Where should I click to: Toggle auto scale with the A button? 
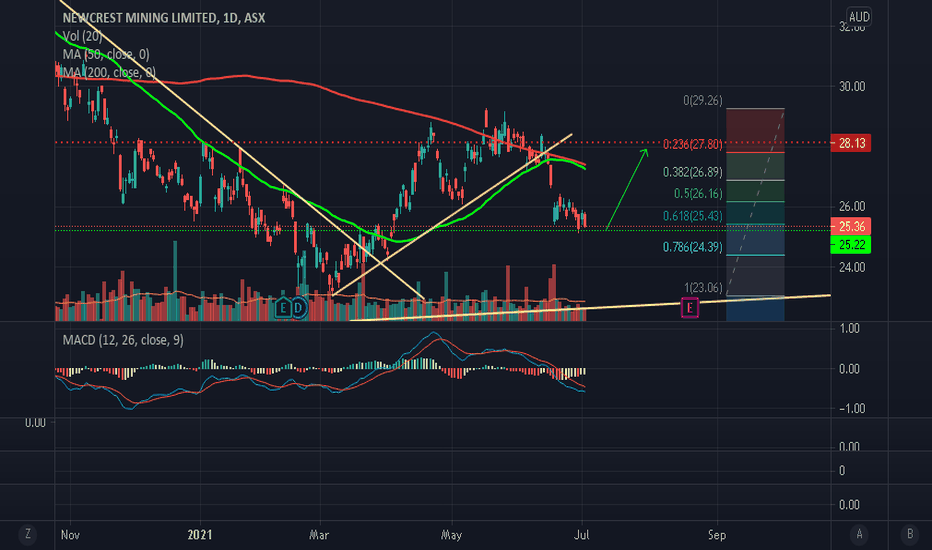(859, 534)
